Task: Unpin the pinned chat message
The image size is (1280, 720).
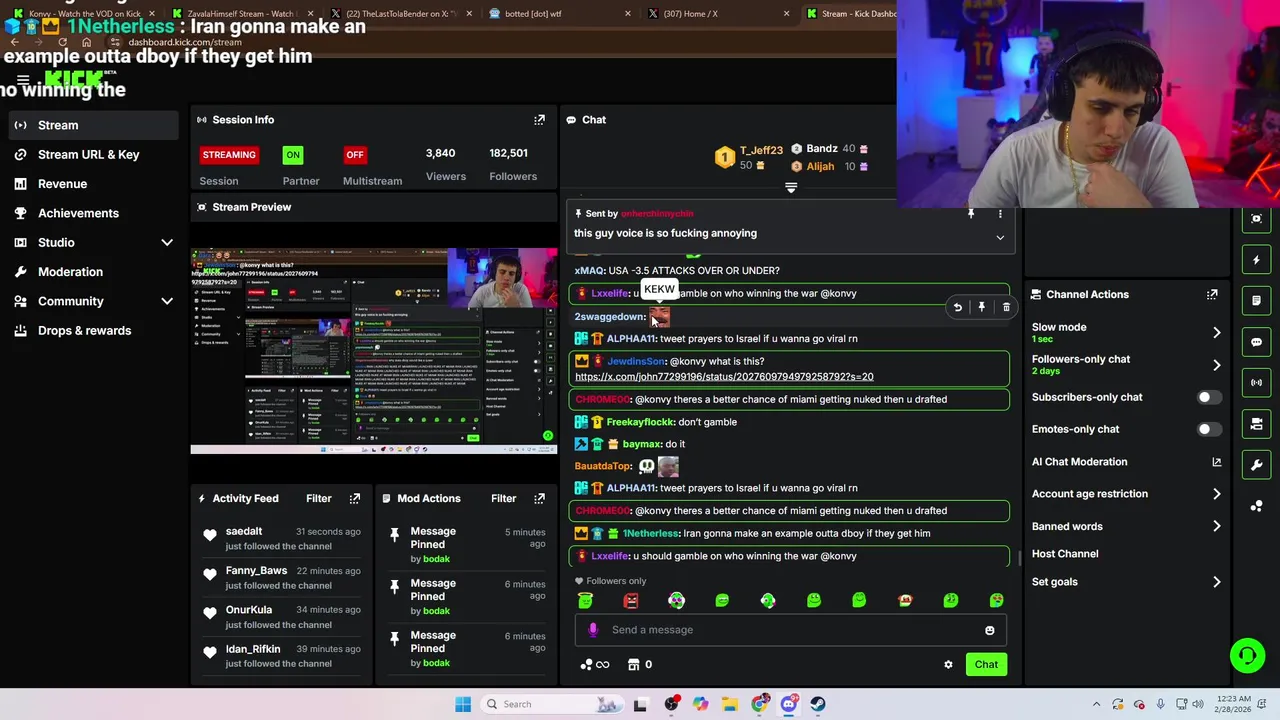Action: pyautogui.click(x=970, y=213)
